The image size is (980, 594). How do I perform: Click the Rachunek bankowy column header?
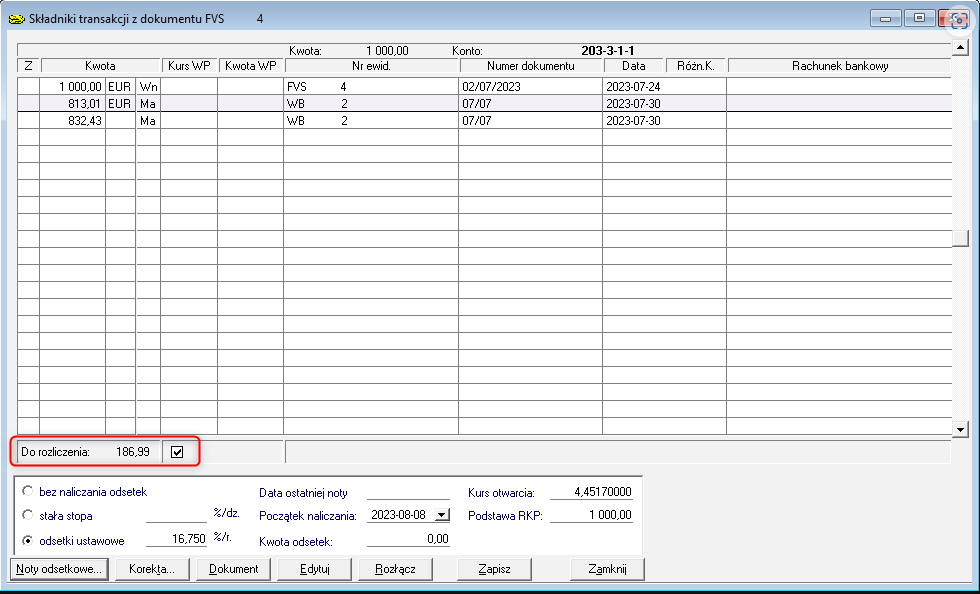[x=839, y=66]
